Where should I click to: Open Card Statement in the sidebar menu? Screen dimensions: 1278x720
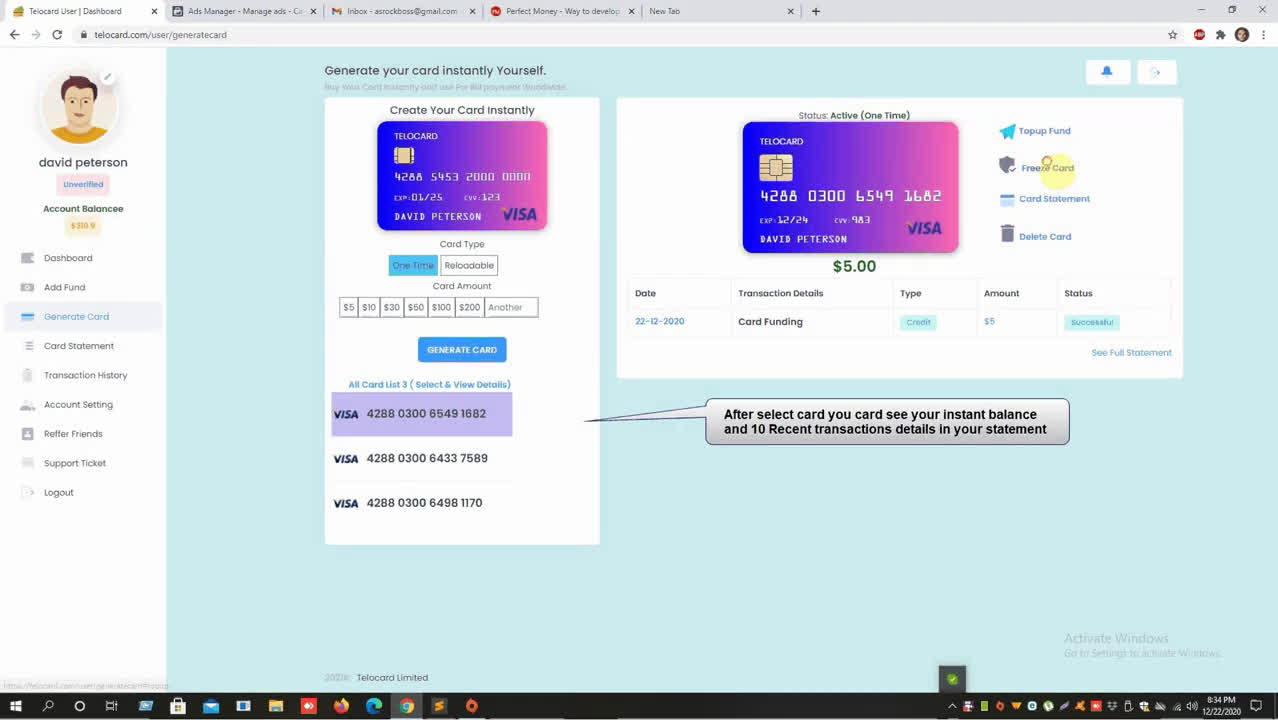(79, 346)
